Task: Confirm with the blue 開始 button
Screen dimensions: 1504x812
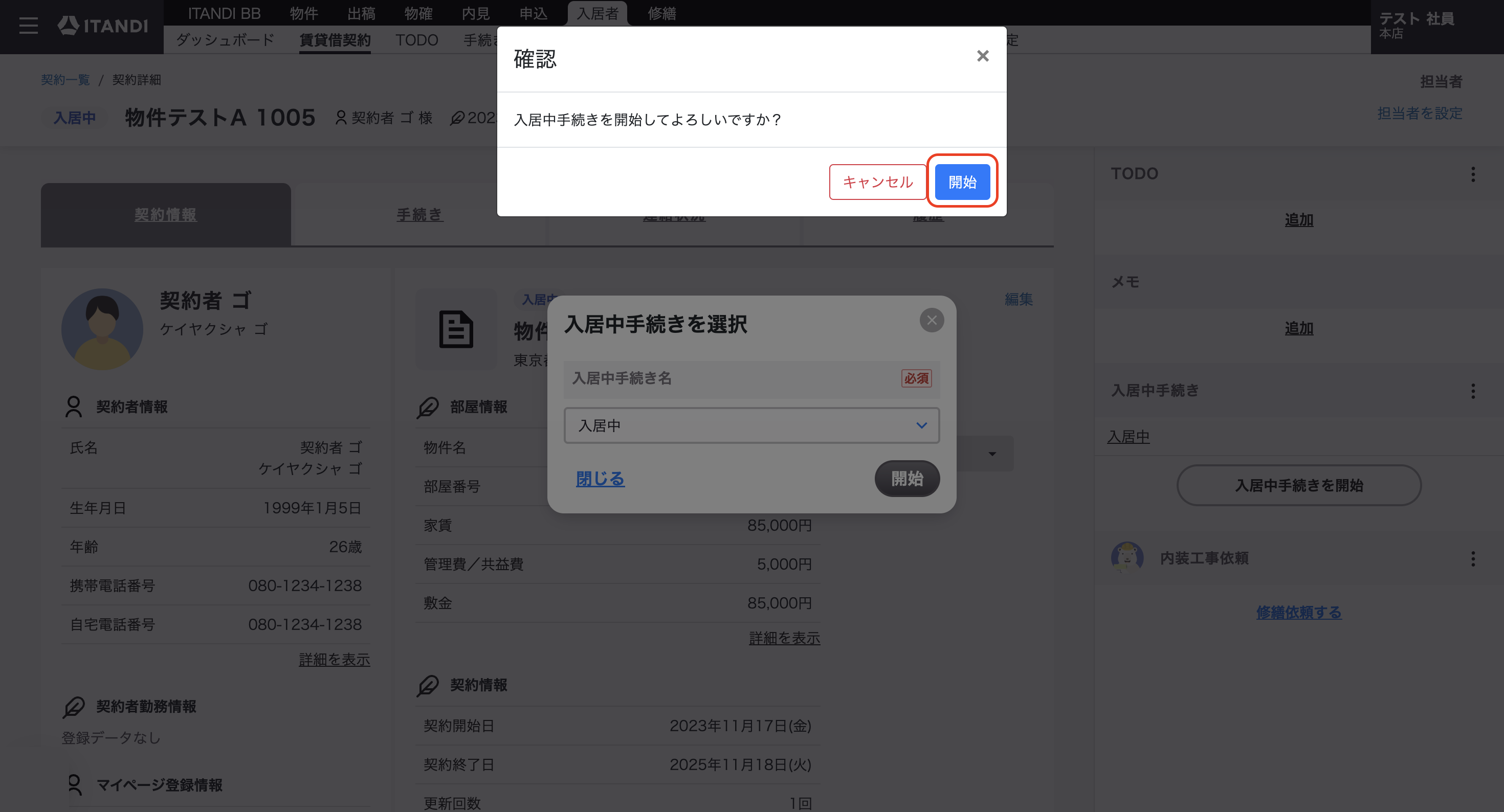Action: click(962, 182)
